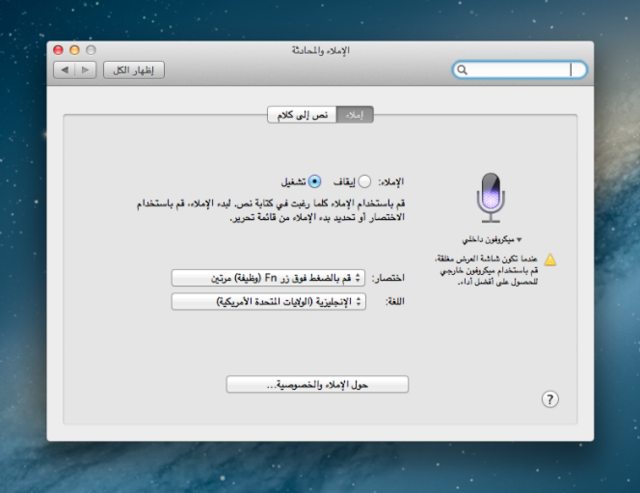Open help with the question mark button
The image size is (640, 493).
pos(549,399)
